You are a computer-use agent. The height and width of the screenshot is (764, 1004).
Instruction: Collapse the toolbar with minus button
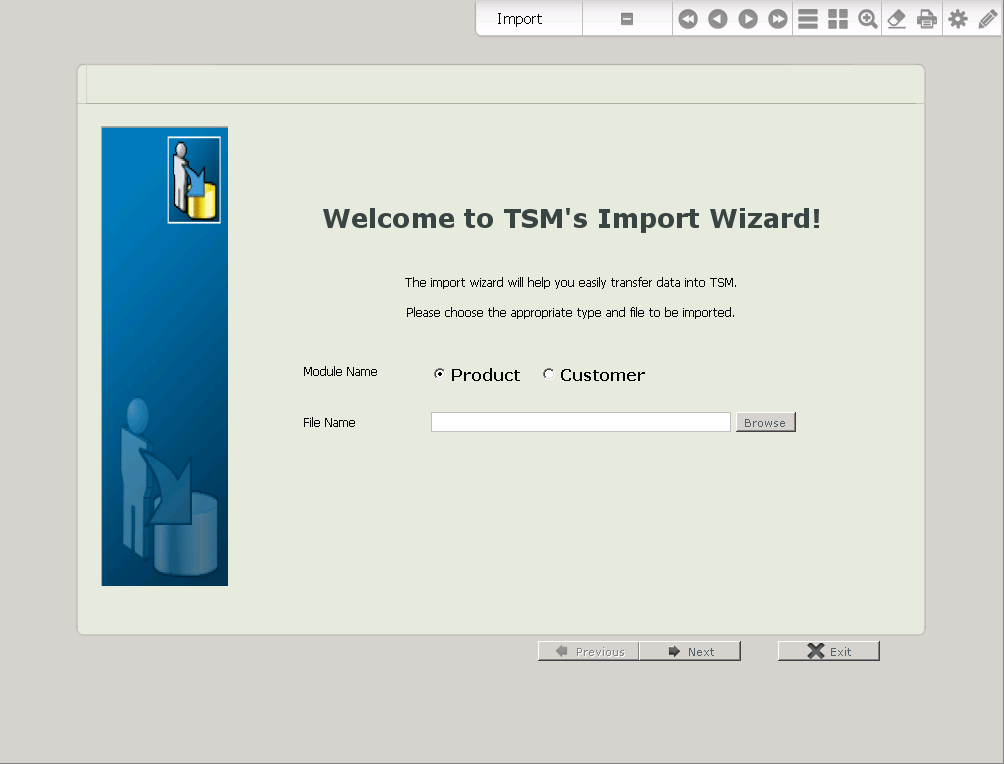click(627, 19)
